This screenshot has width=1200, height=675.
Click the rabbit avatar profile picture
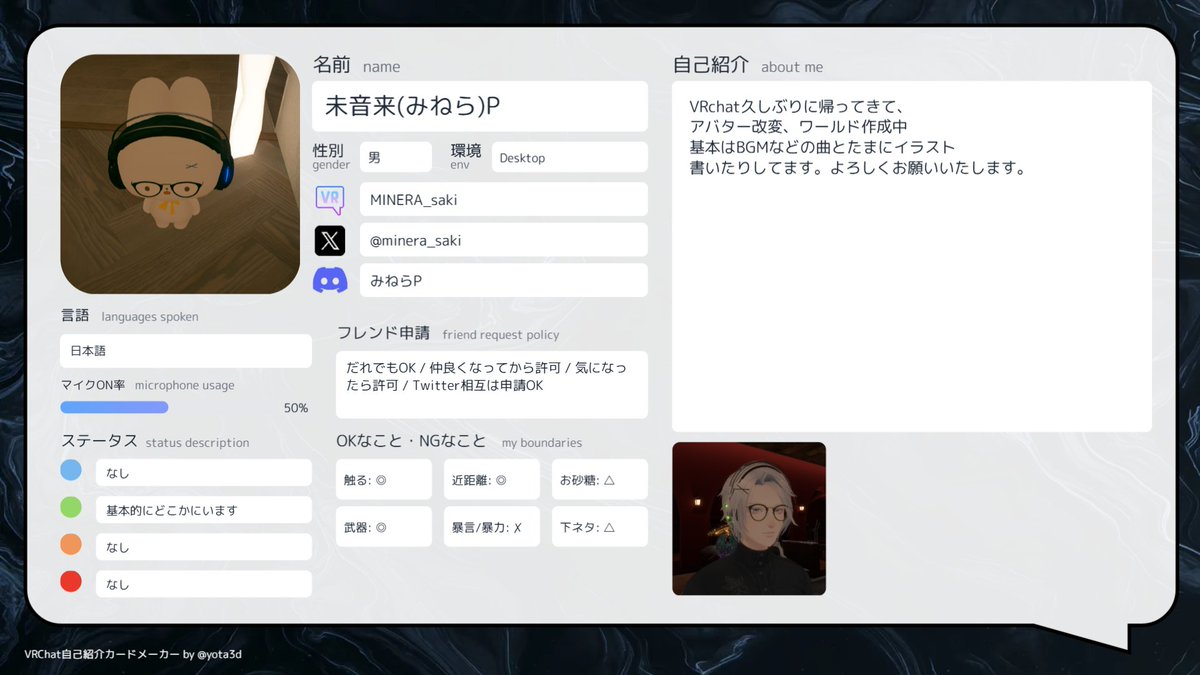180,174
